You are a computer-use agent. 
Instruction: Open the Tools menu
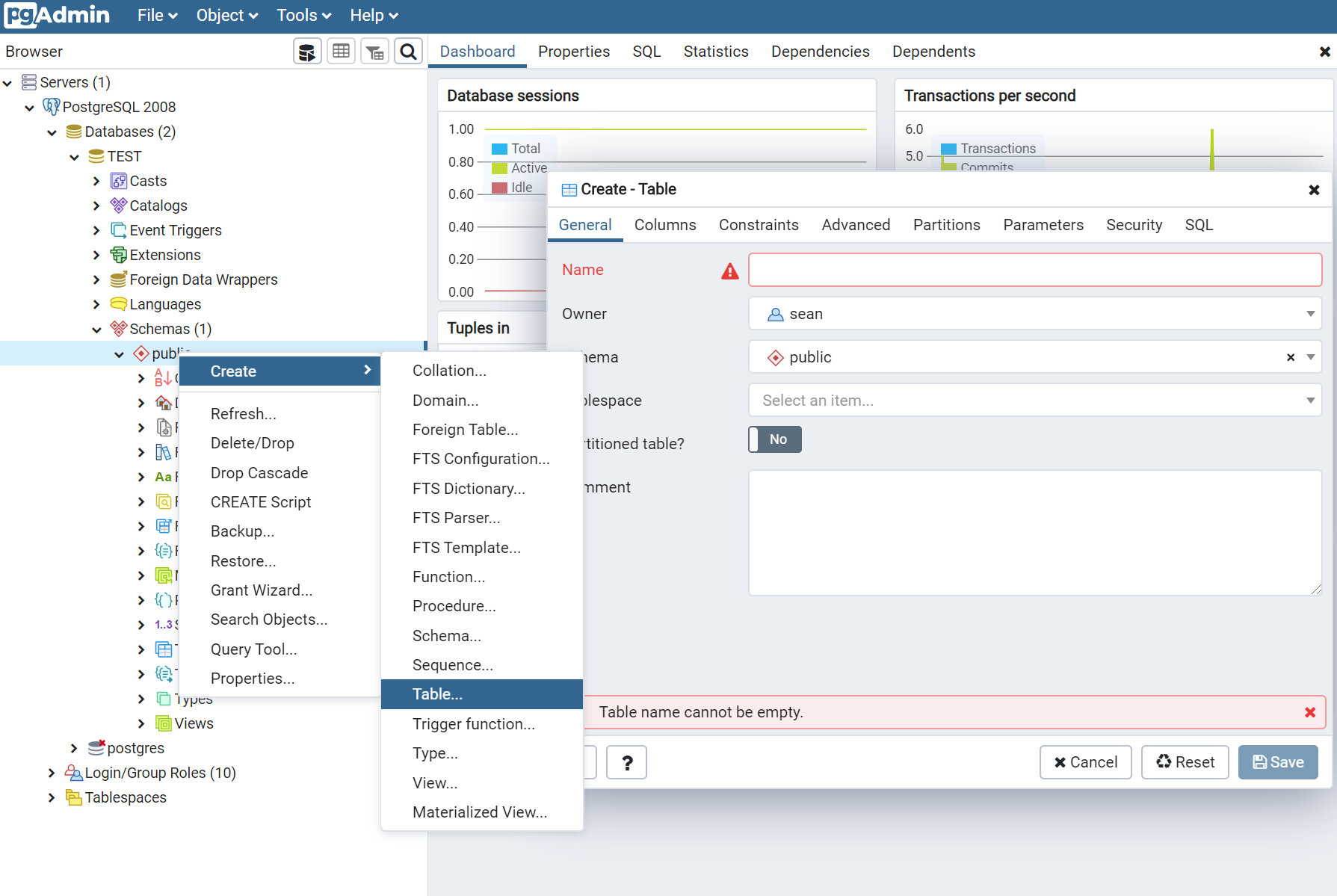point(303,15)
